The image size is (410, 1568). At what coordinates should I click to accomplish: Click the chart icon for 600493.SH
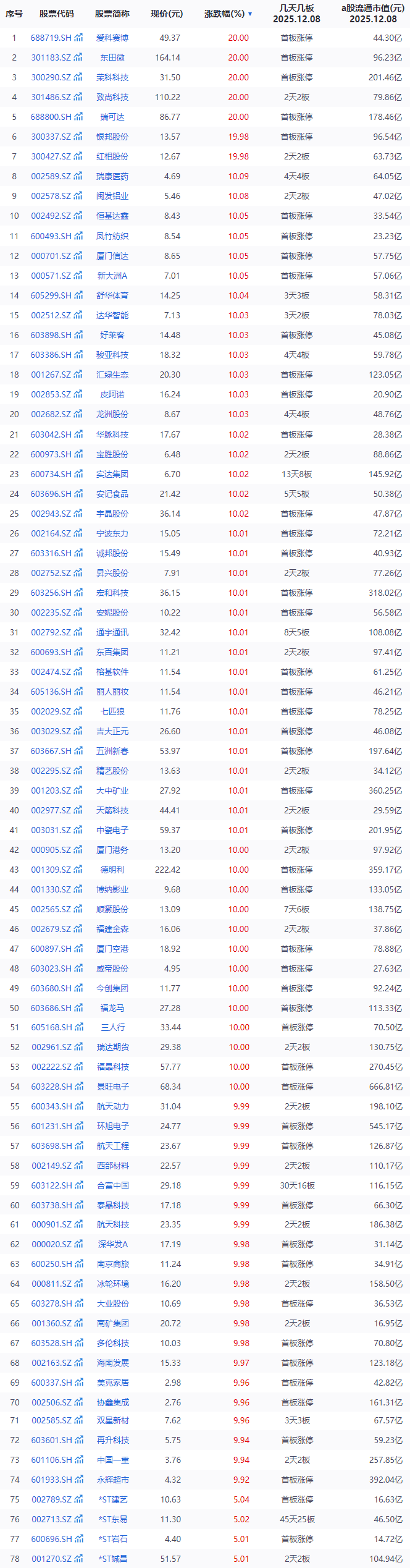point(78,236)
